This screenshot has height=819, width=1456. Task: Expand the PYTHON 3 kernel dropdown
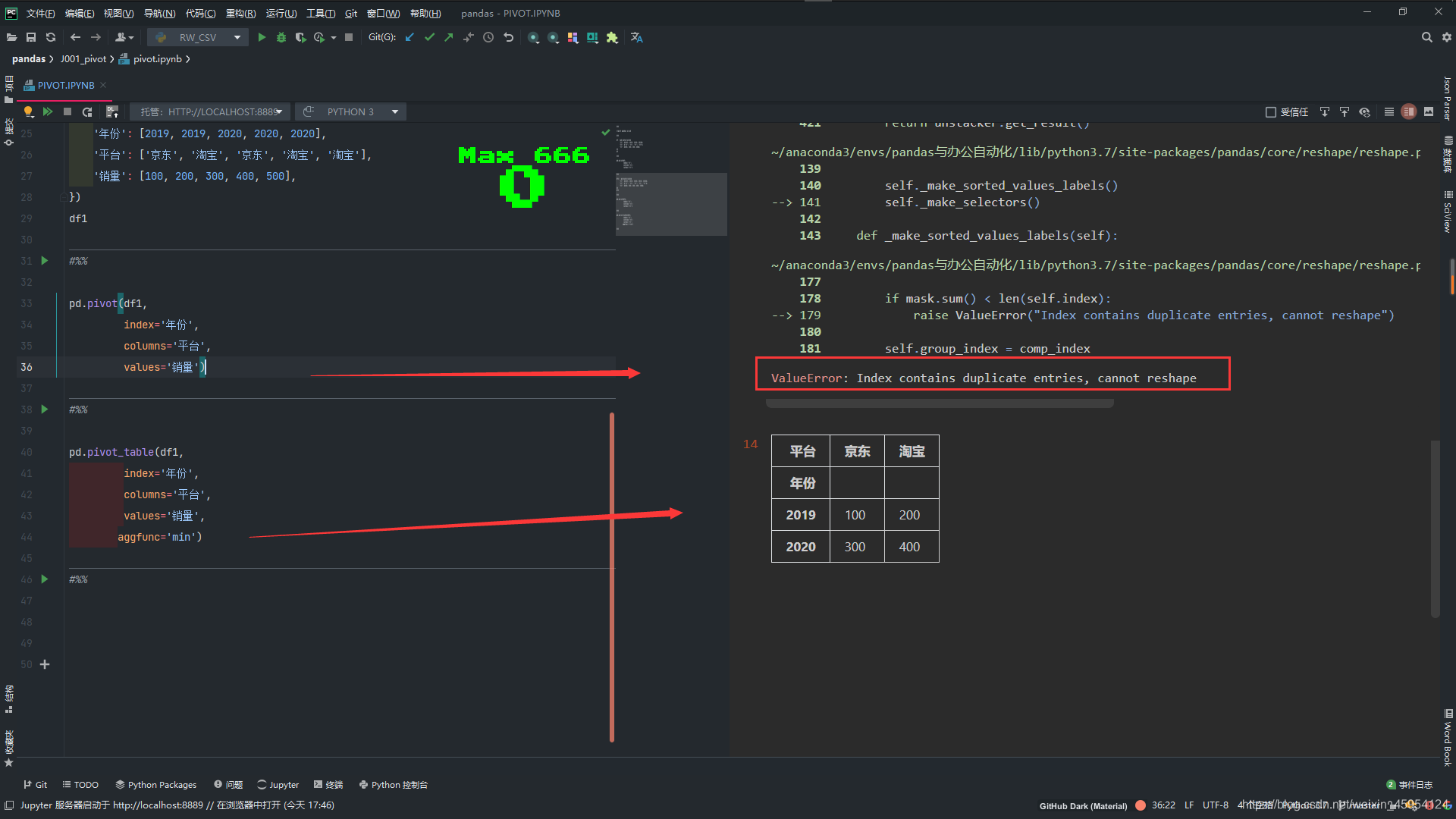399,111
